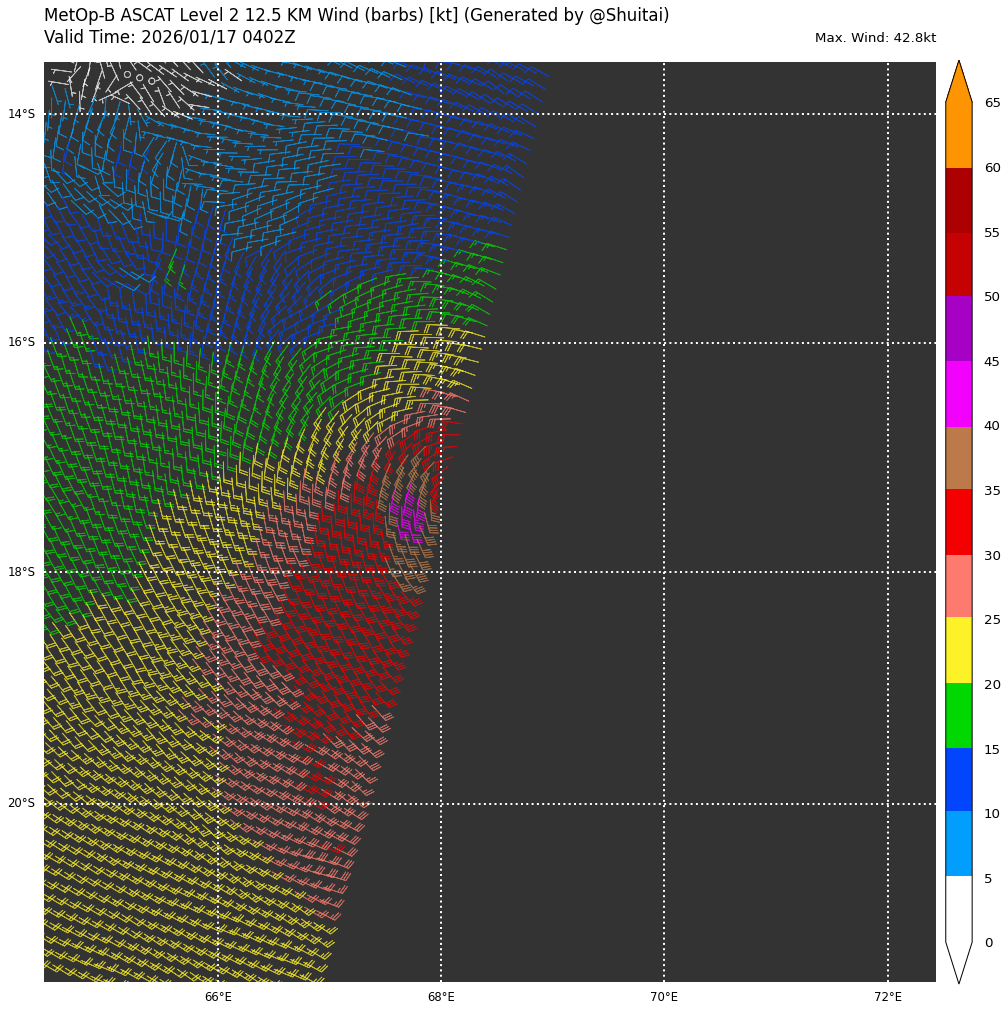Click the white arrow tip below the colorbar
The height and width of the screenshot is (1011, 1008).
[x=958, y=960]
